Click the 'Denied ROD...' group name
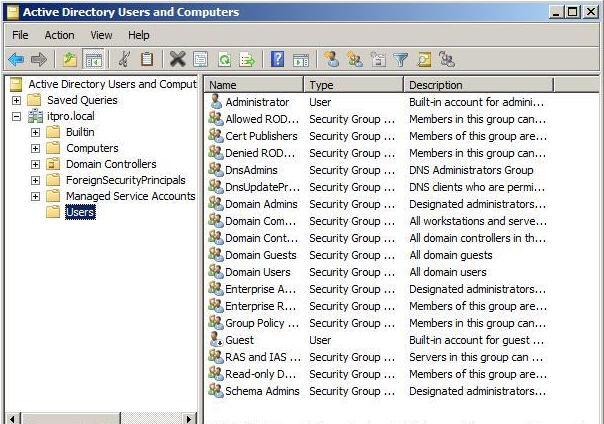The height and width of the screenshot is (424, 604). coord(260,153)
